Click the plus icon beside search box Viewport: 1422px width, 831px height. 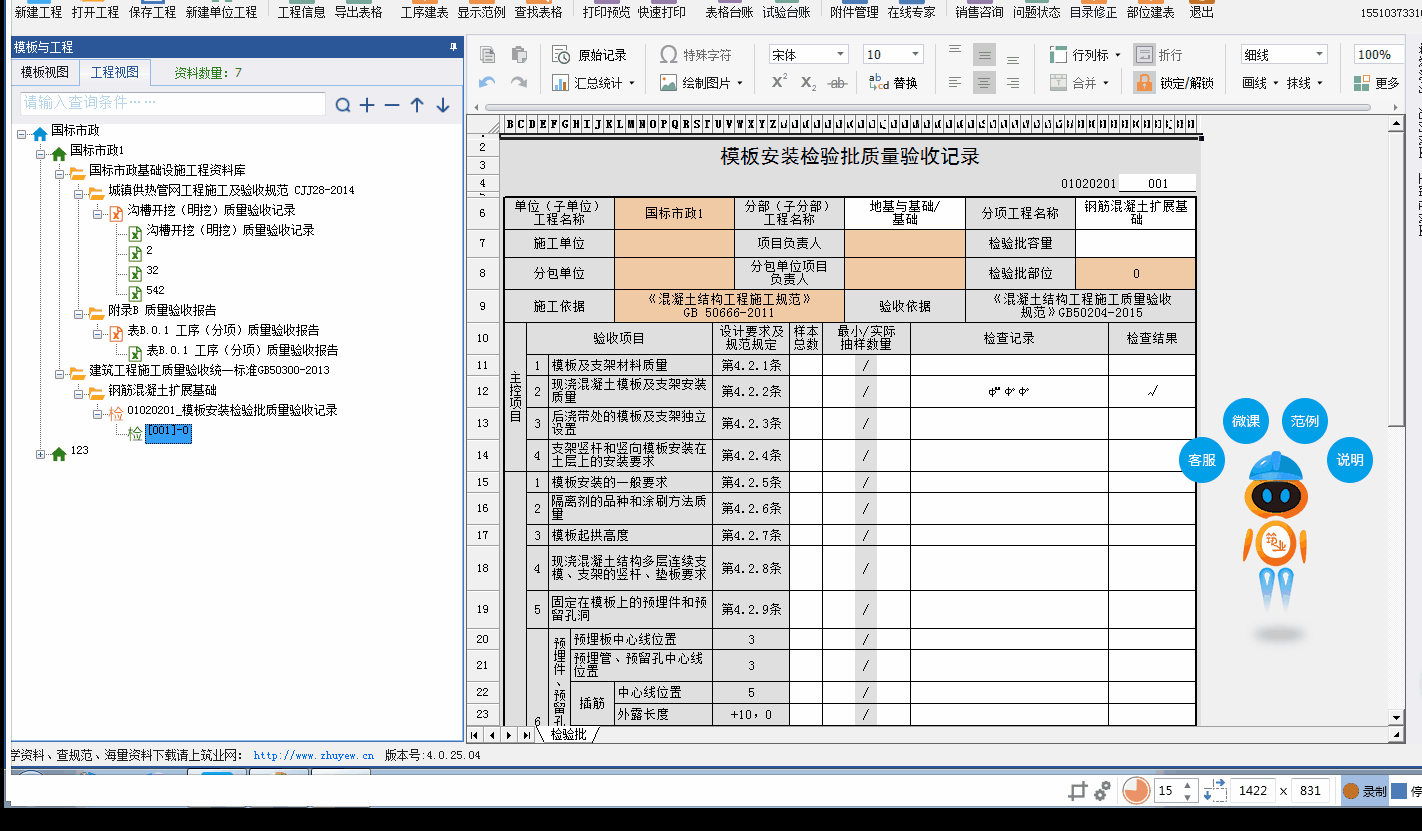[367, 105]
